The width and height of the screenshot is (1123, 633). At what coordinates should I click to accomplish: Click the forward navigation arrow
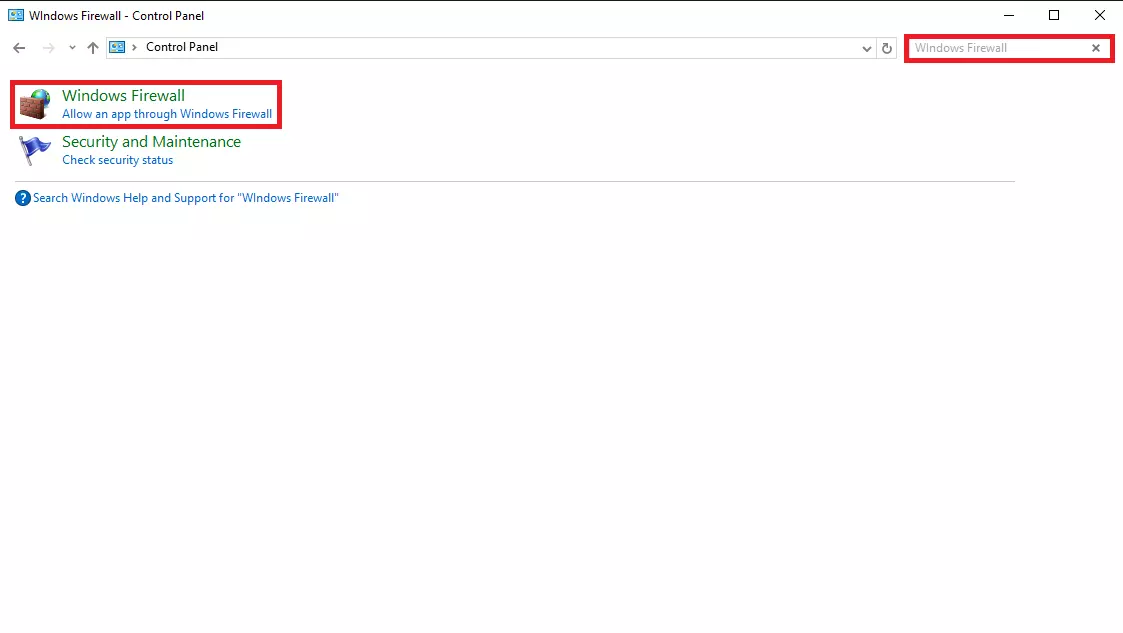point(48,48)
